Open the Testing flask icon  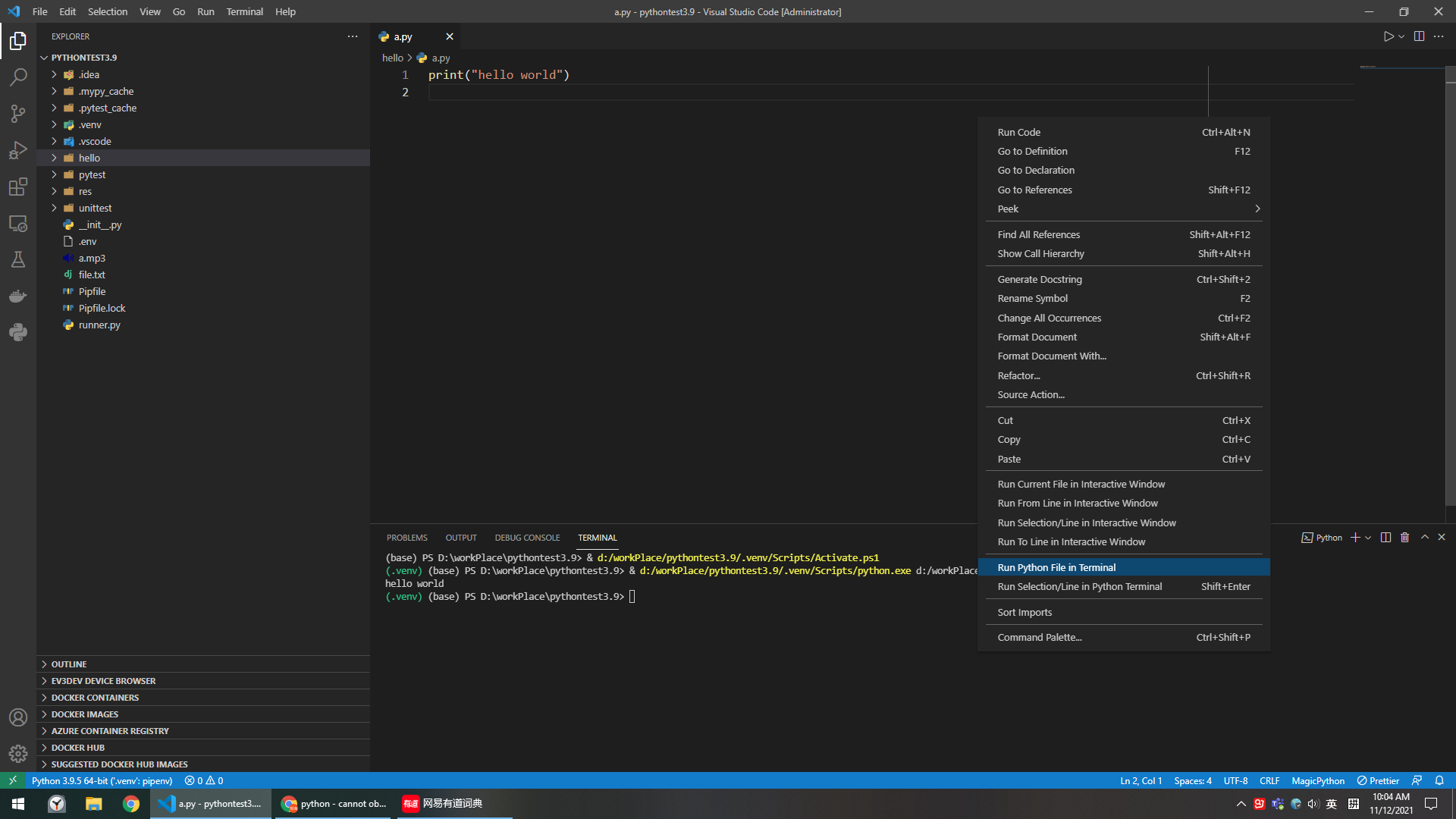coord(18,259)
